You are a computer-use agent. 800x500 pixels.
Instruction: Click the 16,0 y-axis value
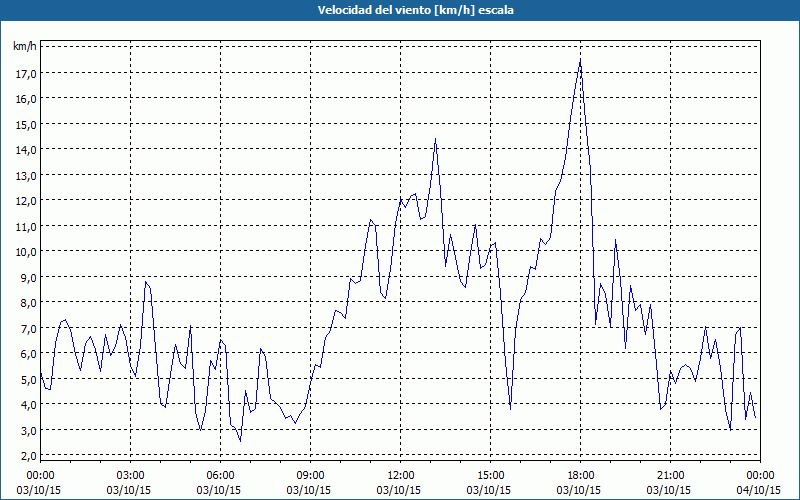(26, 99)
